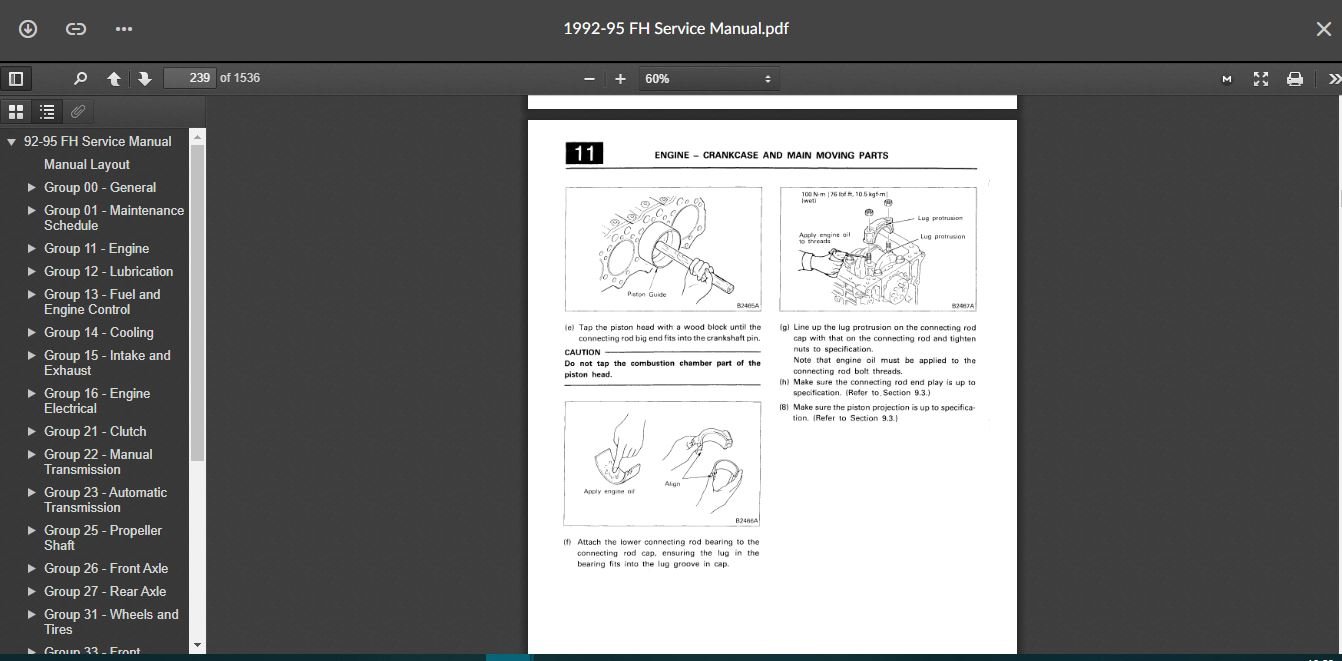This screenshot has height=661, width=1342.
Task: Click the bearing alignment diagram B2466A
Action: pyautogui.click(x=663, y=464)
